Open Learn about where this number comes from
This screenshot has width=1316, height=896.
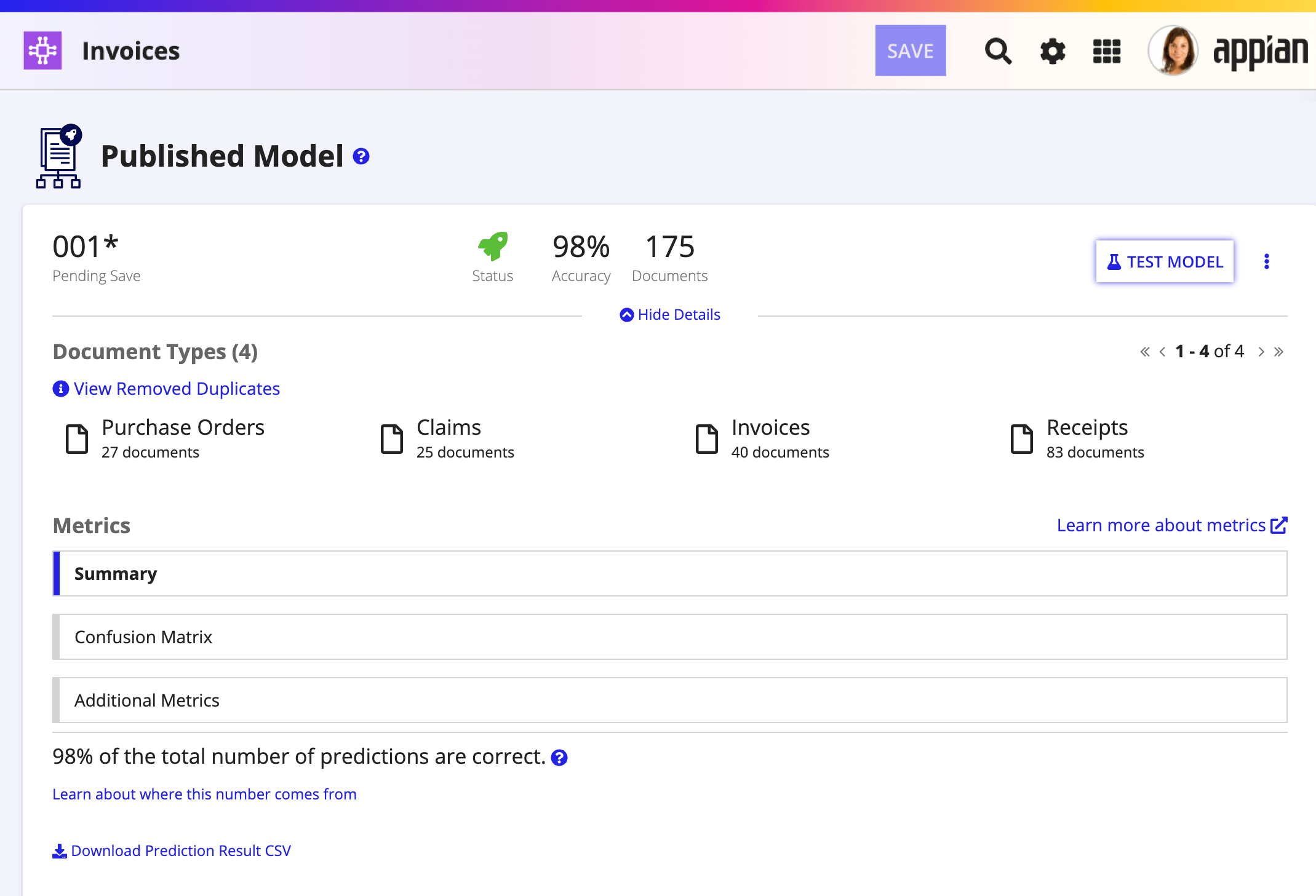pos(204,794)
